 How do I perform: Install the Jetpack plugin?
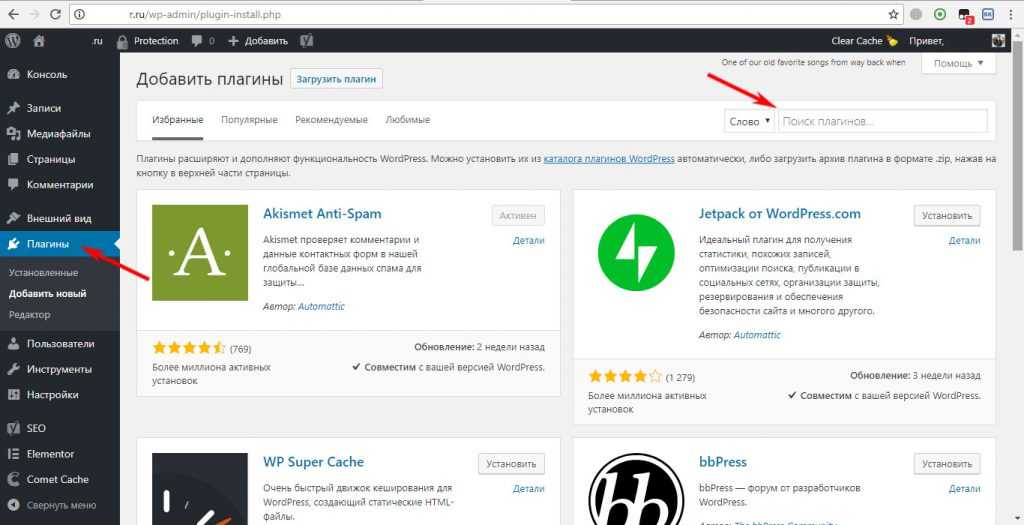(947, 215)
